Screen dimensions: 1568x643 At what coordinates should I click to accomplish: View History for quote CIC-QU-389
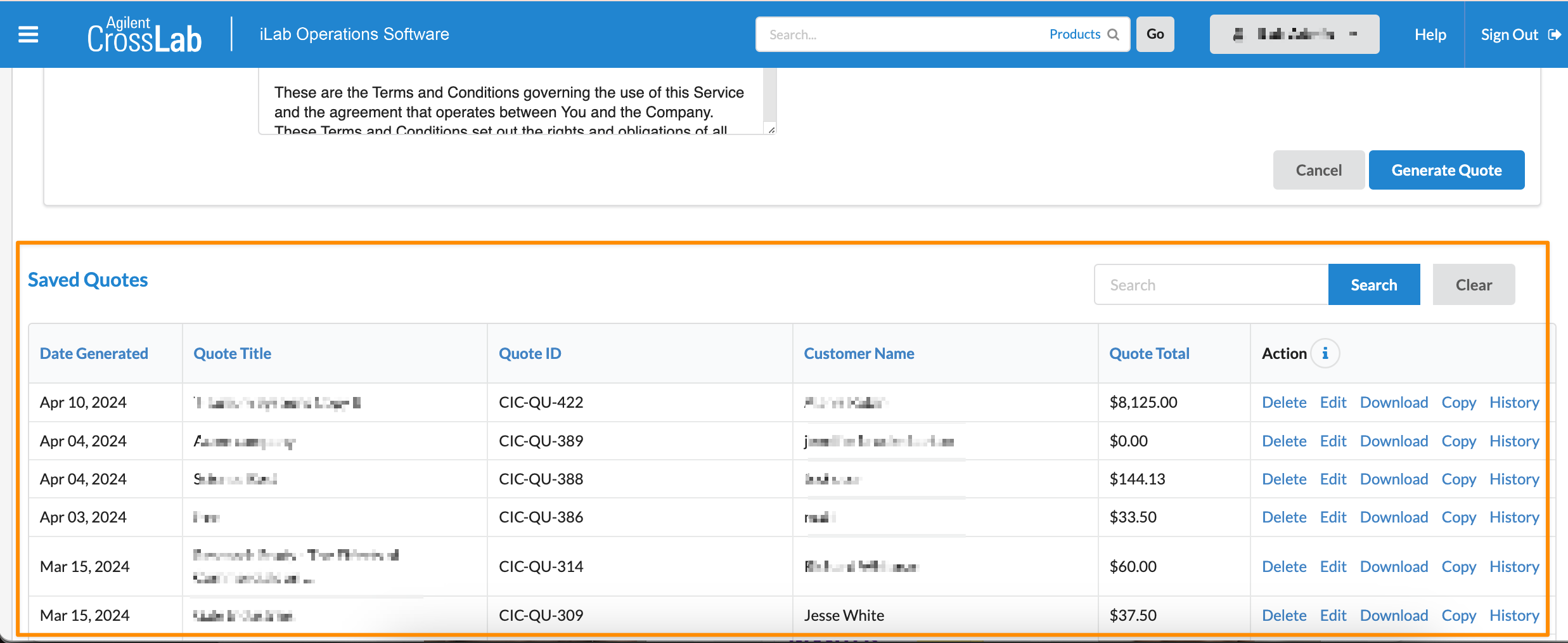[1513, 441]
